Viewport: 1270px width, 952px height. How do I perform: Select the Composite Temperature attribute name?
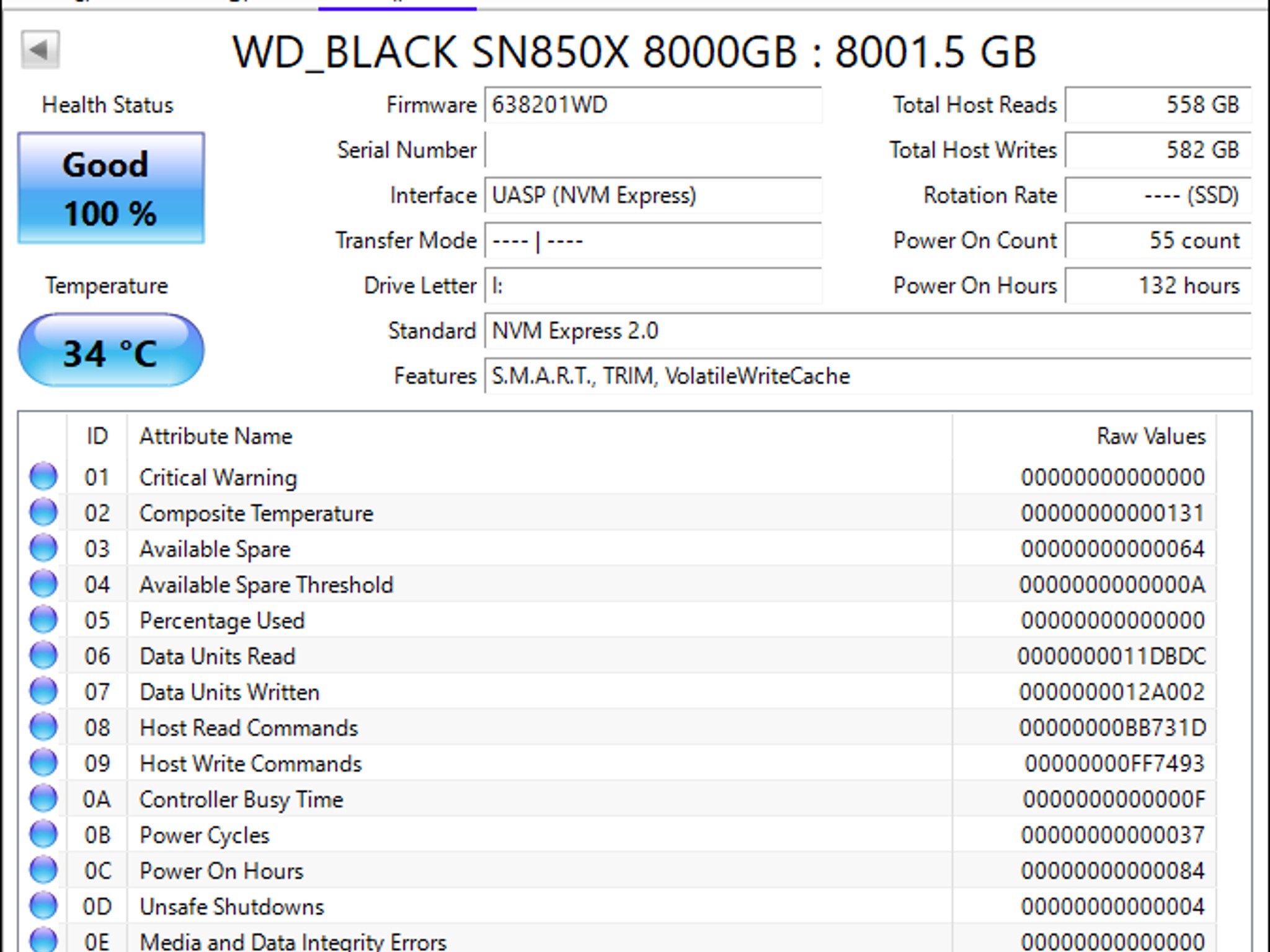[256, 513]
